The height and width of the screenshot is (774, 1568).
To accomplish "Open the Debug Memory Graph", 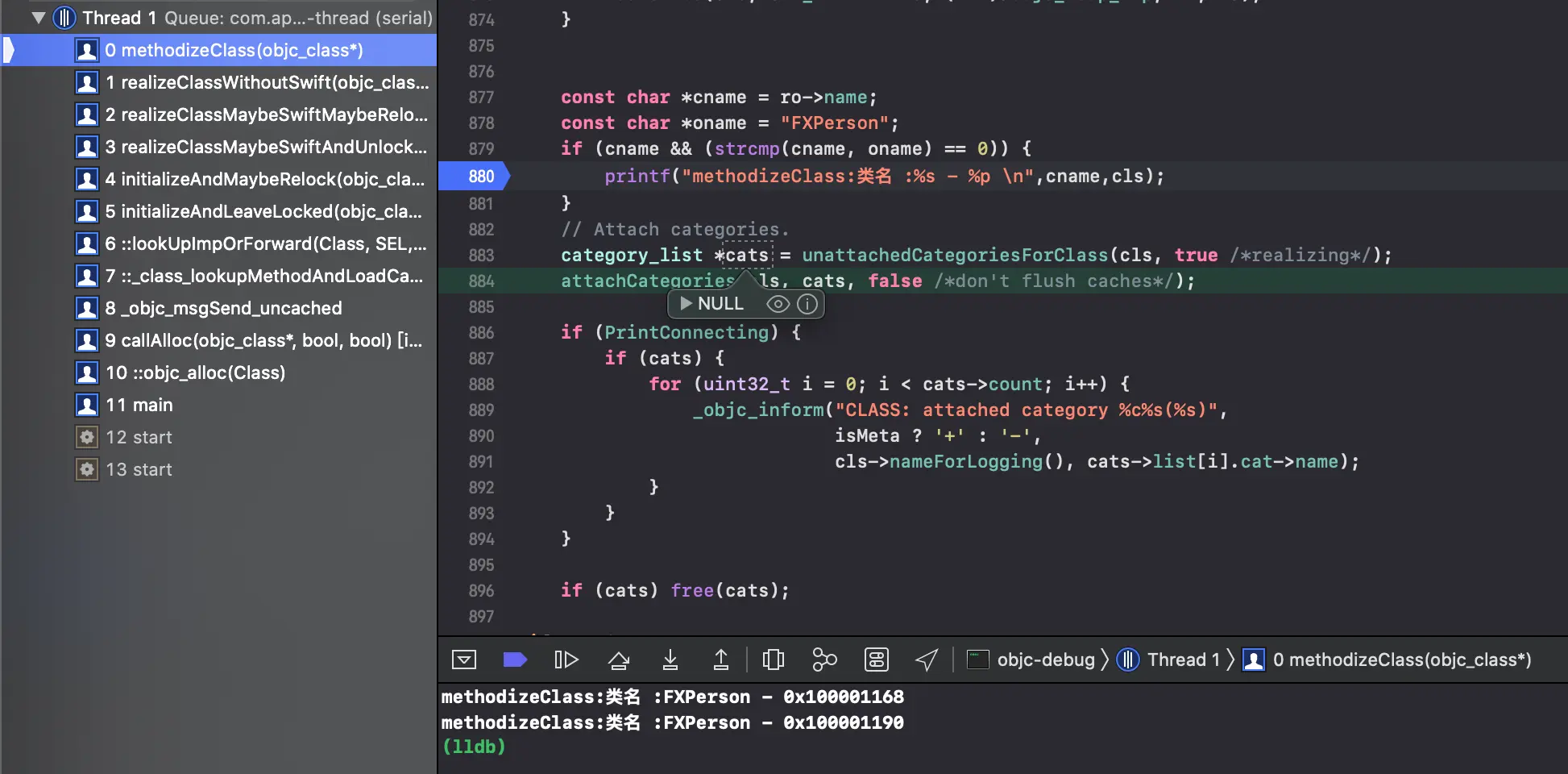I will pyautogui.click(x=824, y=660).
